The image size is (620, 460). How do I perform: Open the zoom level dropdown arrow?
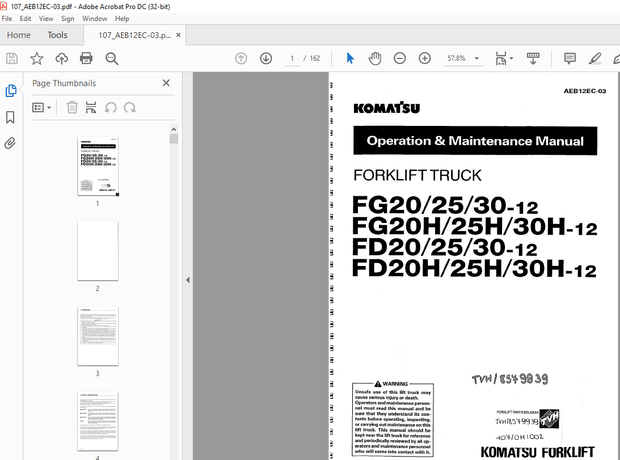477,58
